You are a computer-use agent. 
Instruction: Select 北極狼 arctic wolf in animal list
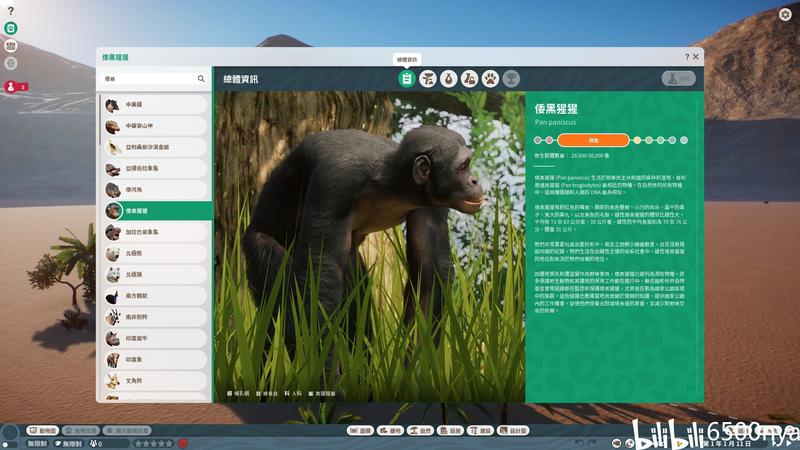(x=156, y=274)
